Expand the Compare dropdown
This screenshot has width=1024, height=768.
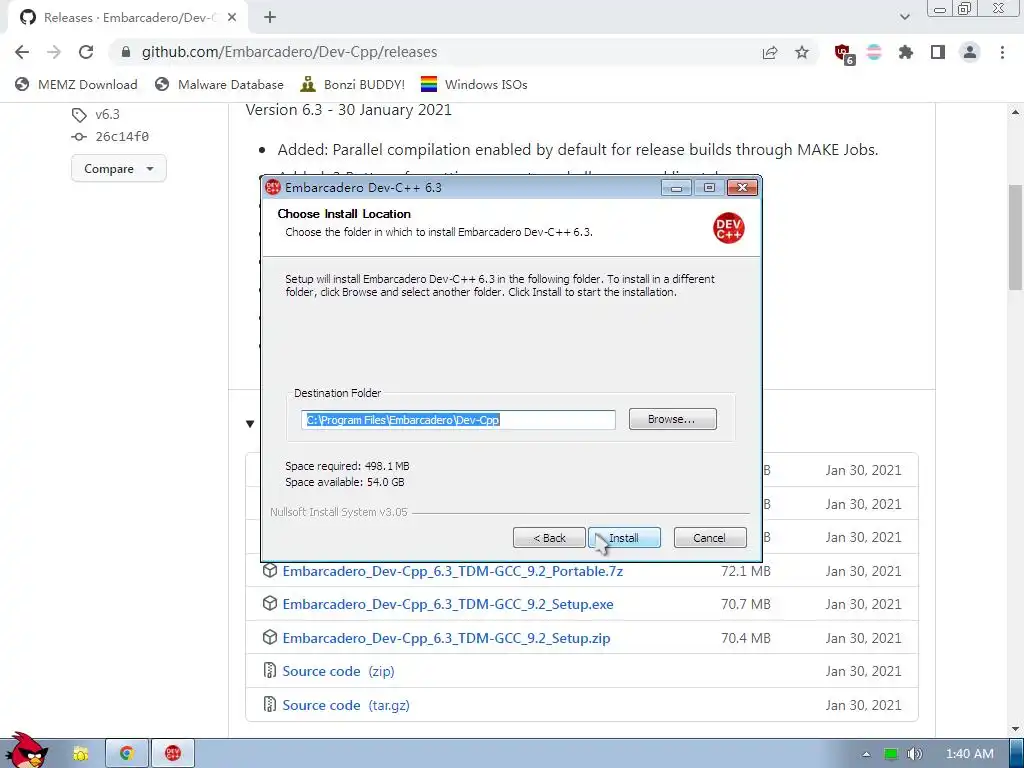(x=119, y=168)
